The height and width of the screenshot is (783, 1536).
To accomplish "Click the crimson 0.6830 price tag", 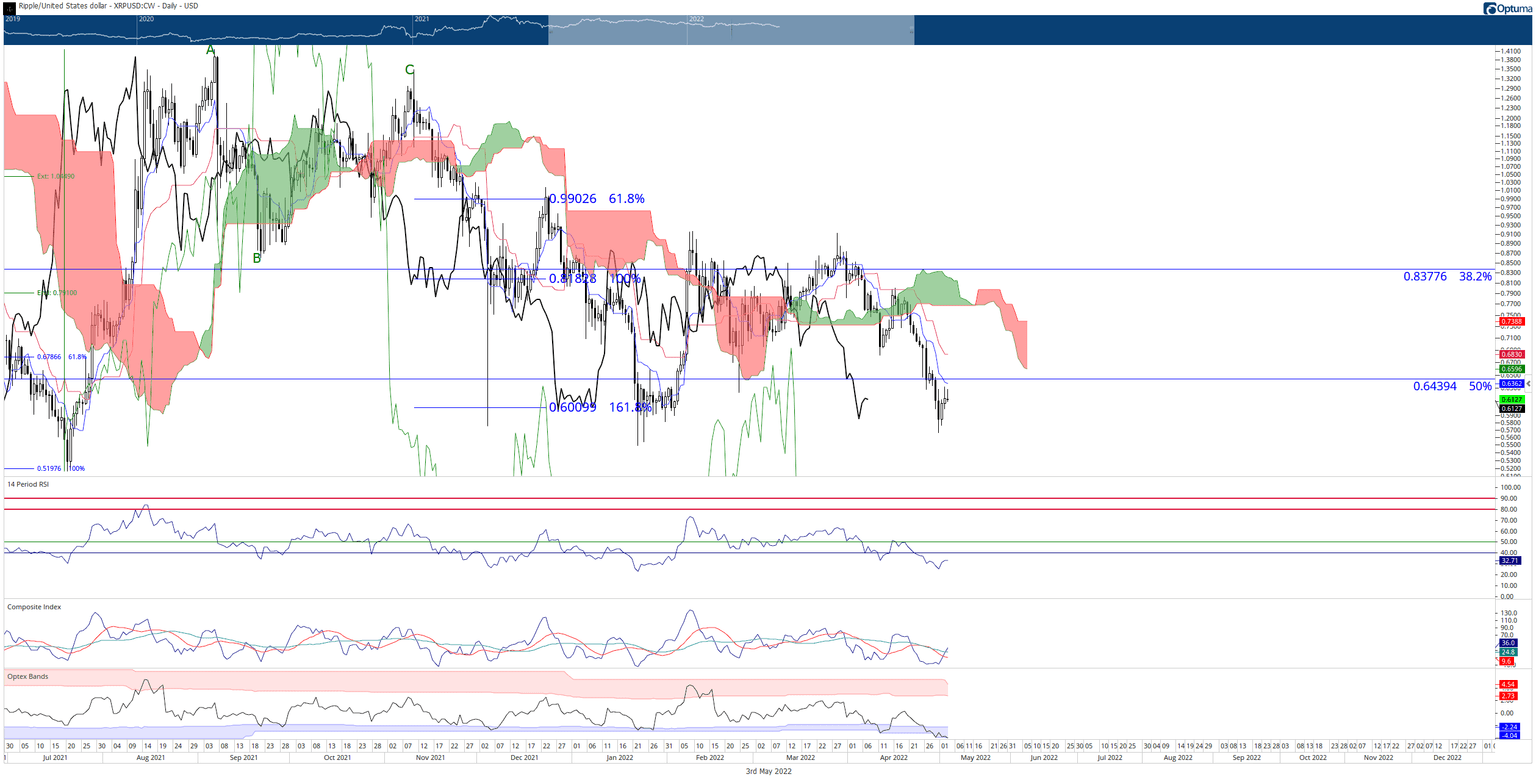I will [1510, 354].
